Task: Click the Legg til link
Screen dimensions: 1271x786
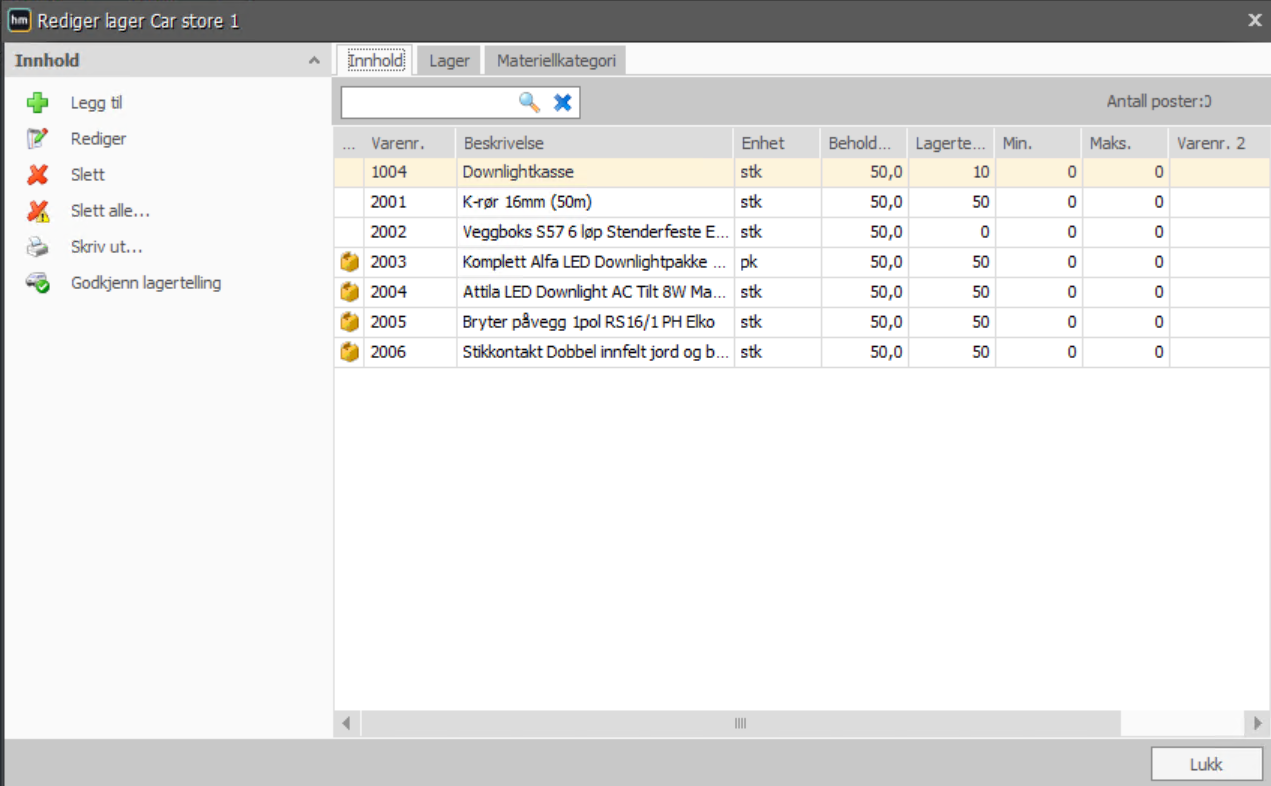Action: tap(96, 103)
